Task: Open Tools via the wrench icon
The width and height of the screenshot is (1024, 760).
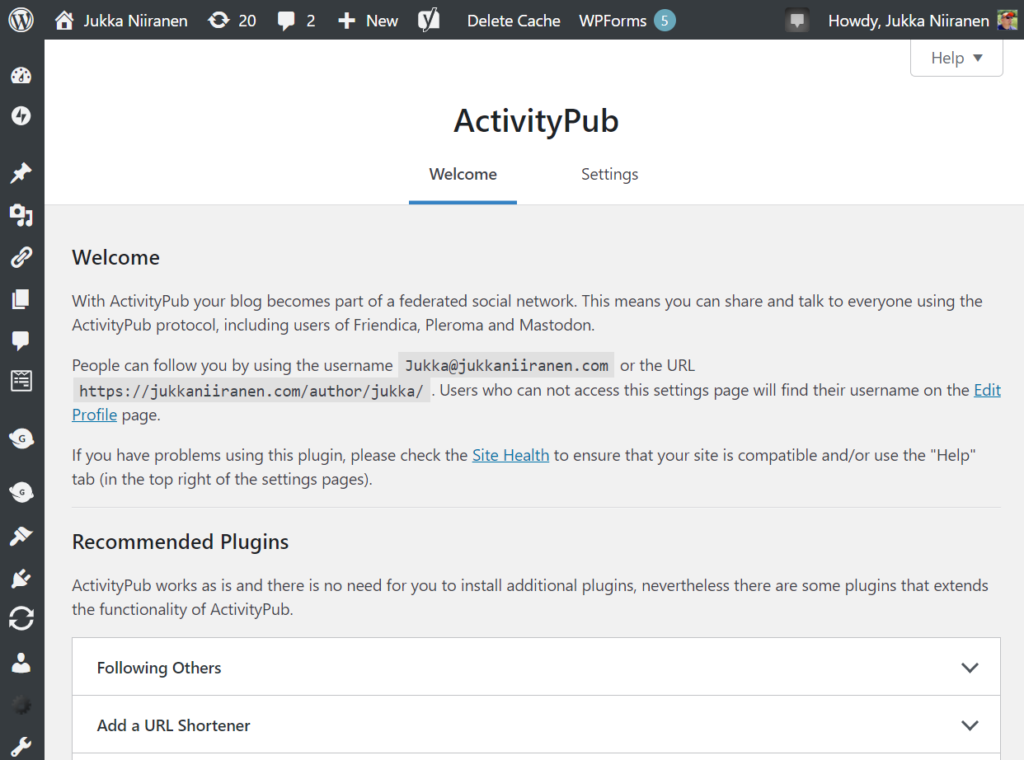Action: (x=21, y=746)
